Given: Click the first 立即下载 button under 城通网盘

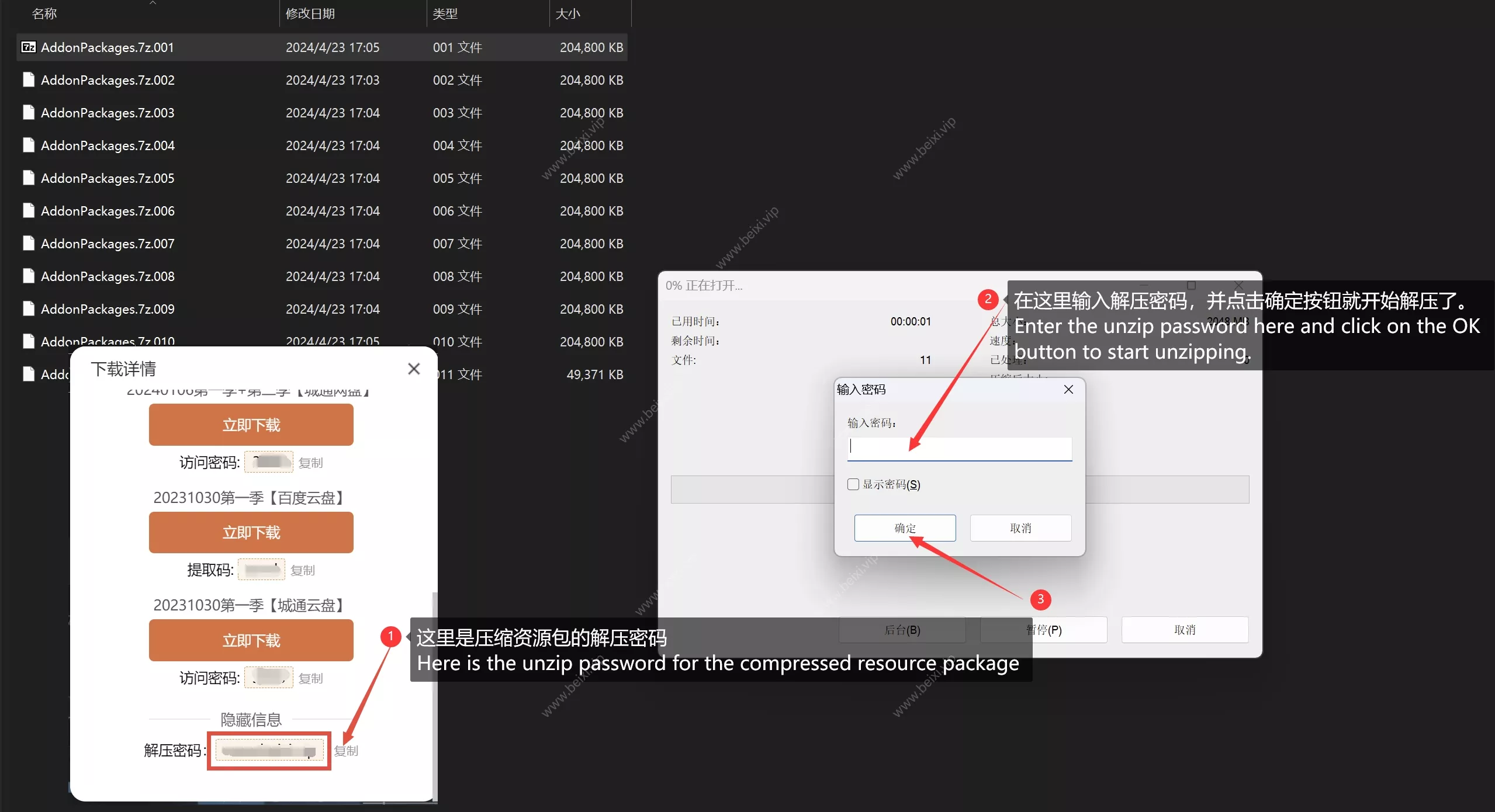Looking at the screenshot, I should [251, 425].
